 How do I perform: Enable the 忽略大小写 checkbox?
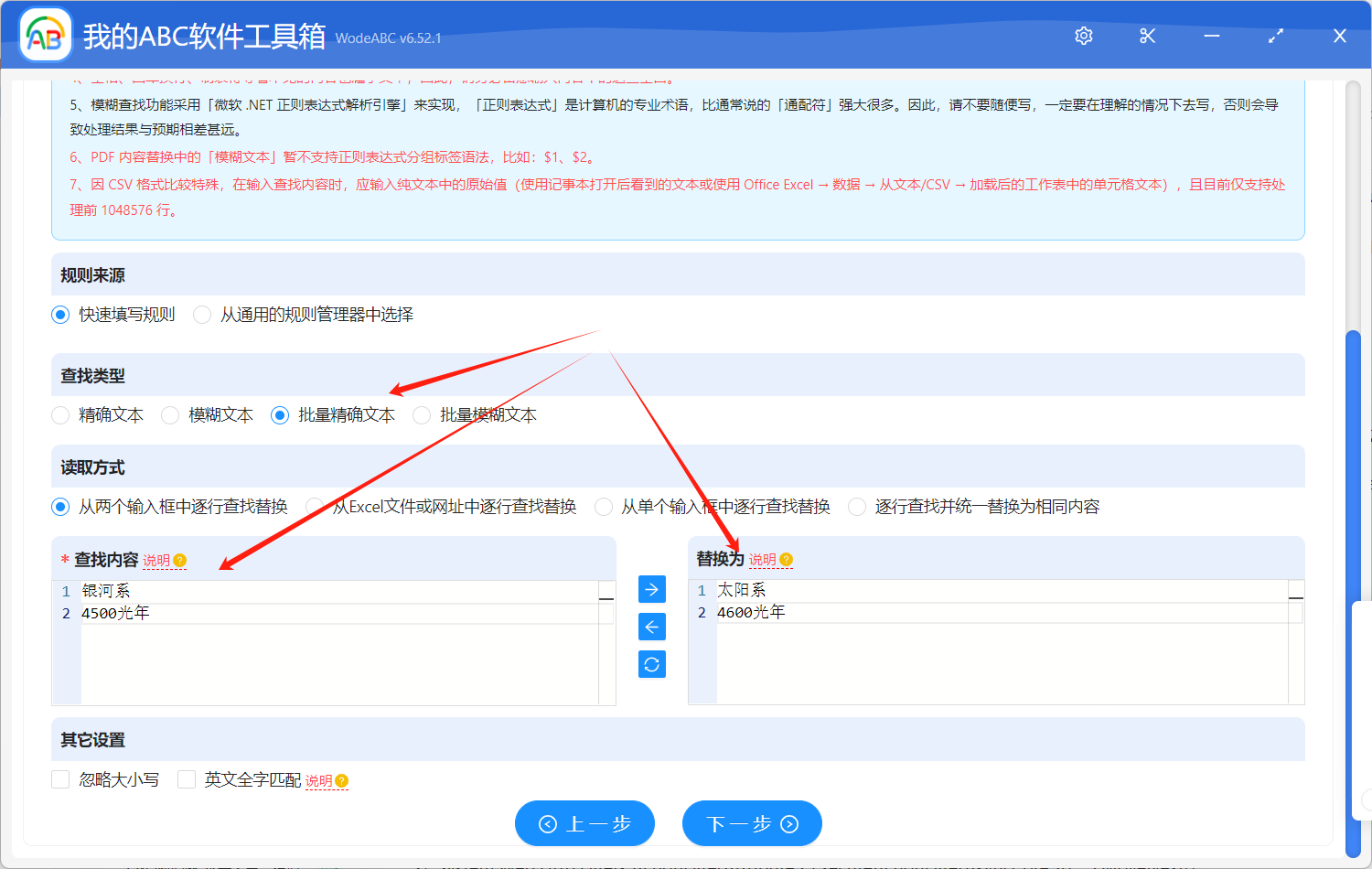[60, 779]
